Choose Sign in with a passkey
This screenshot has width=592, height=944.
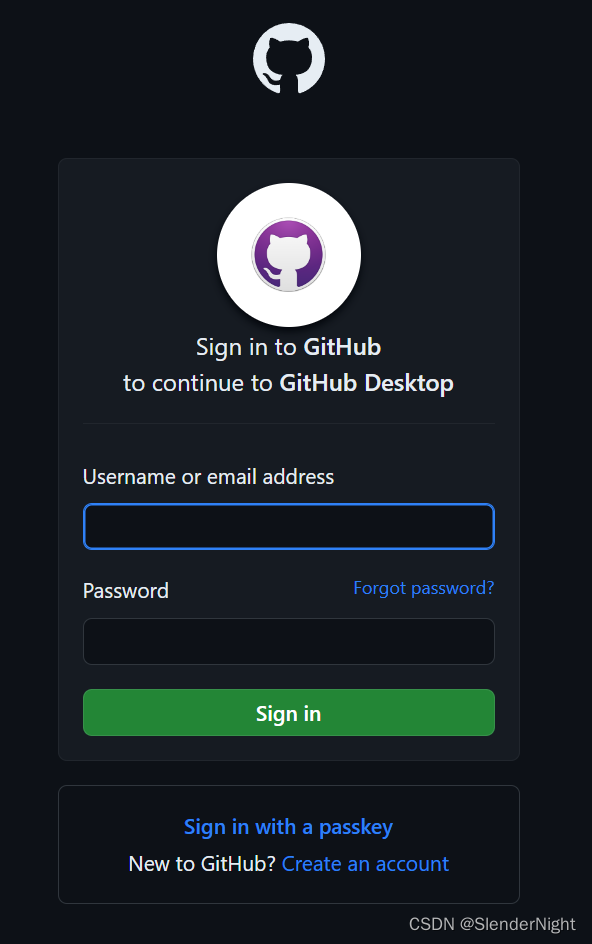point(288,827)
